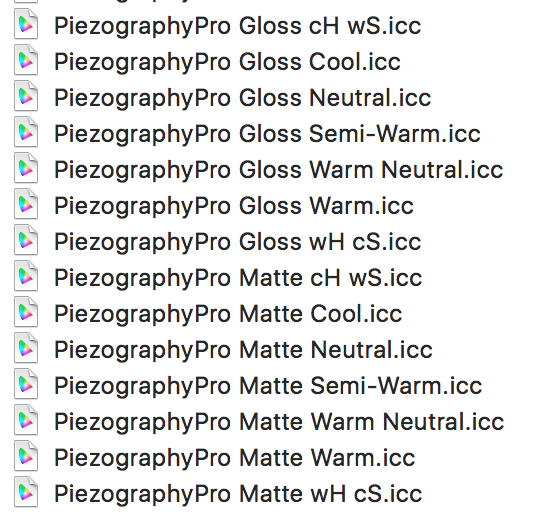
Task: Select the PiezographyPro Matte Warm Neutral.icc filename
Action: 279,422
